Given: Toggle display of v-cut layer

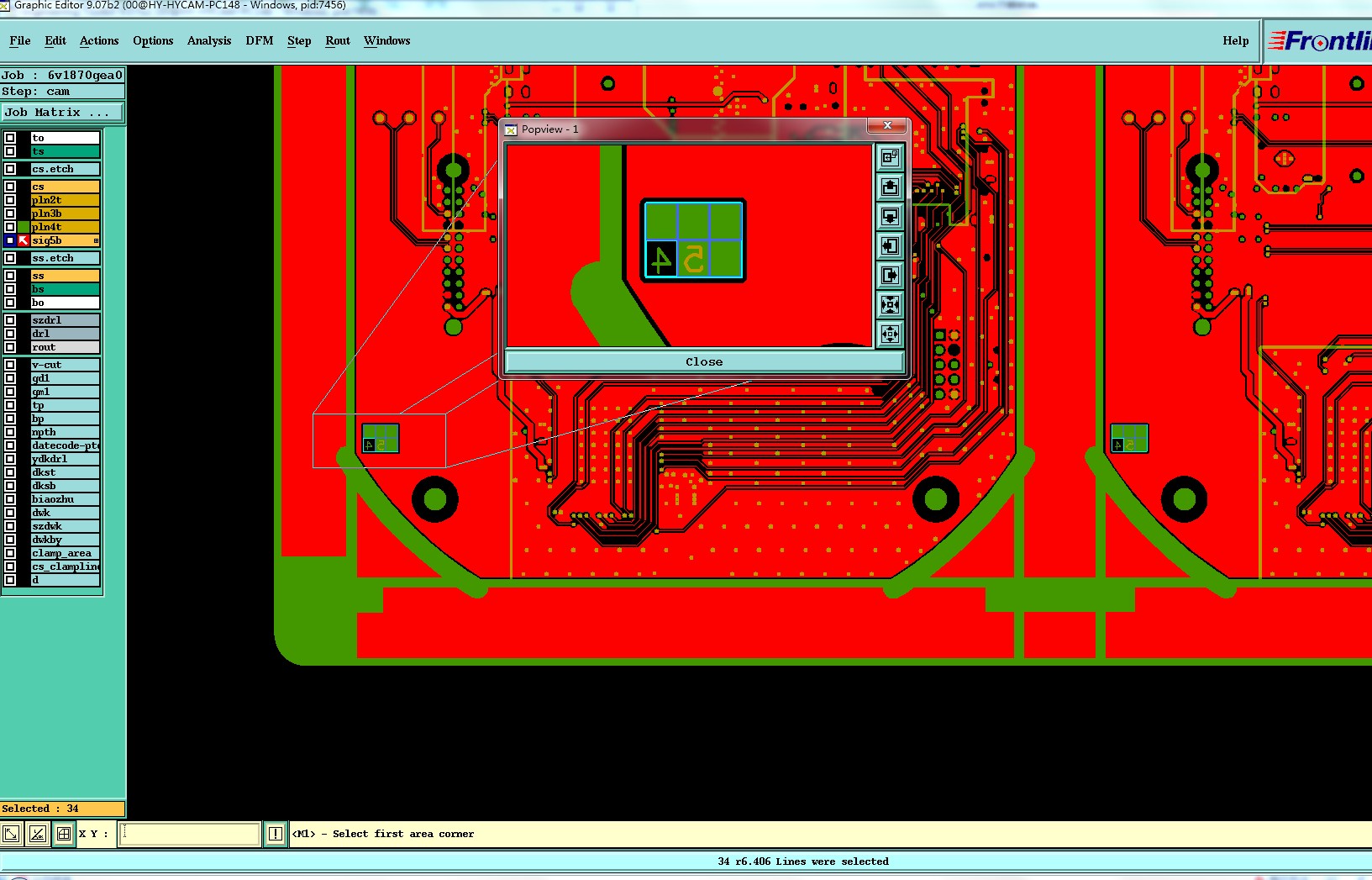Looking at the screenshot, I should point(10,365).
